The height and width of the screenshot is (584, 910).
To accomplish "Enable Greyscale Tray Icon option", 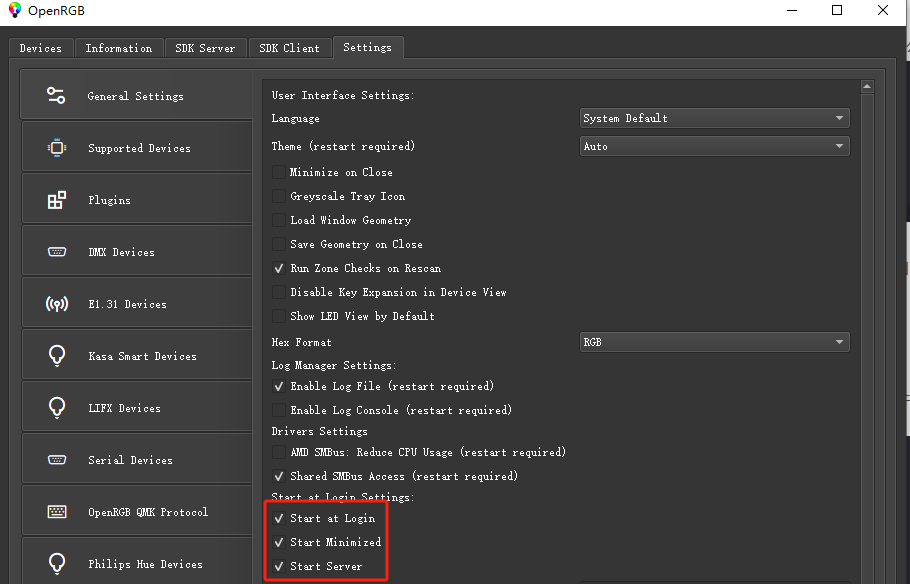I will (279, 196).
